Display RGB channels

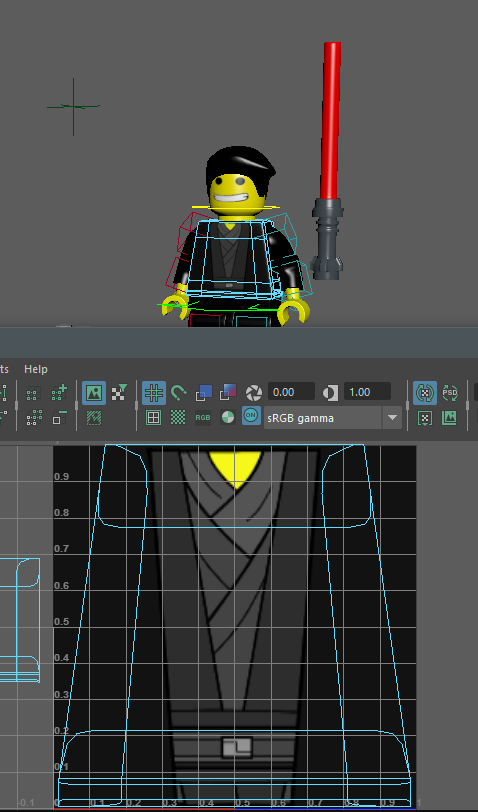tap(203, 417)
